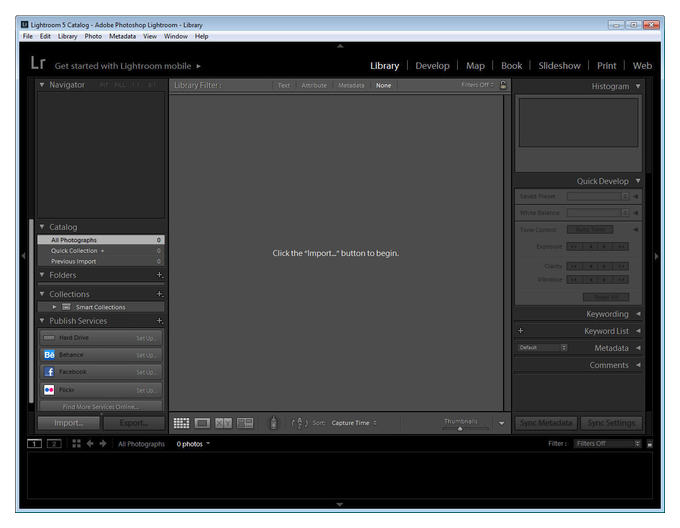The width and height of the screenshot is (680, 528).
Task: Switch to Compare view icon
Action: tap(223, 423)
